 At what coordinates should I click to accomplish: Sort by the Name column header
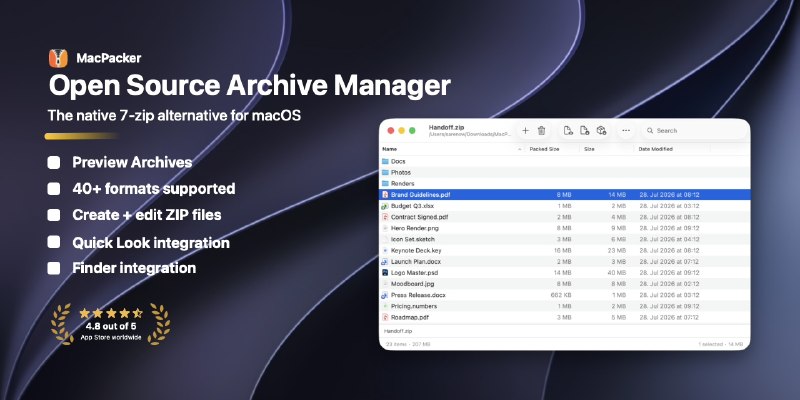390,149
